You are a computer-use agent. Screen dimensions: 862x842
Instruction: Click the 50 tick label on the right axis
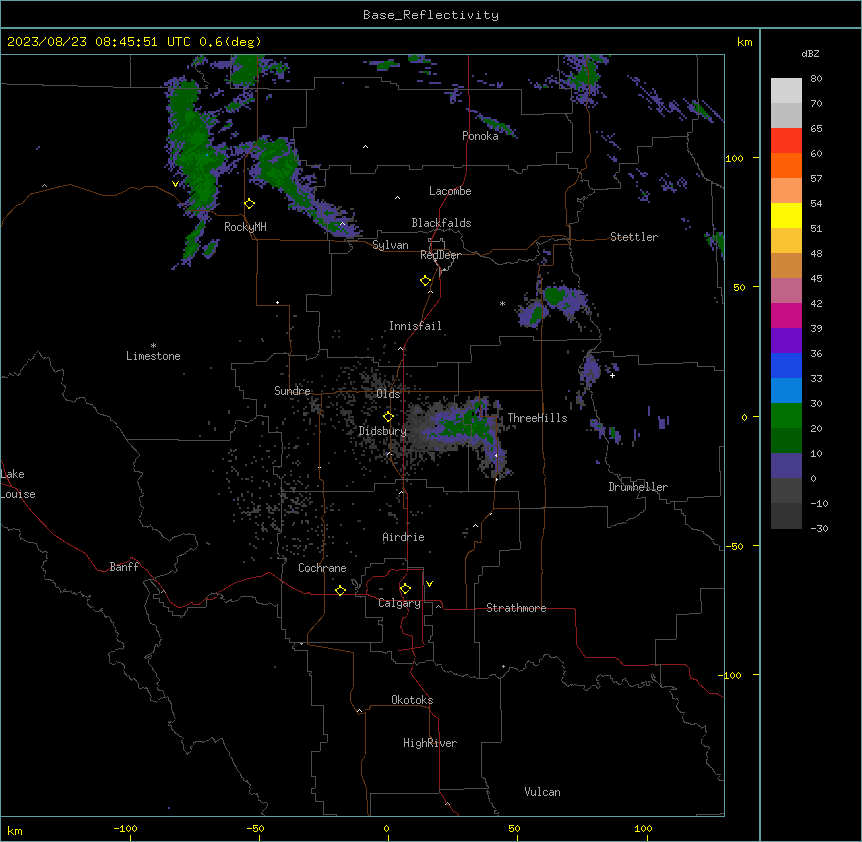739,287
